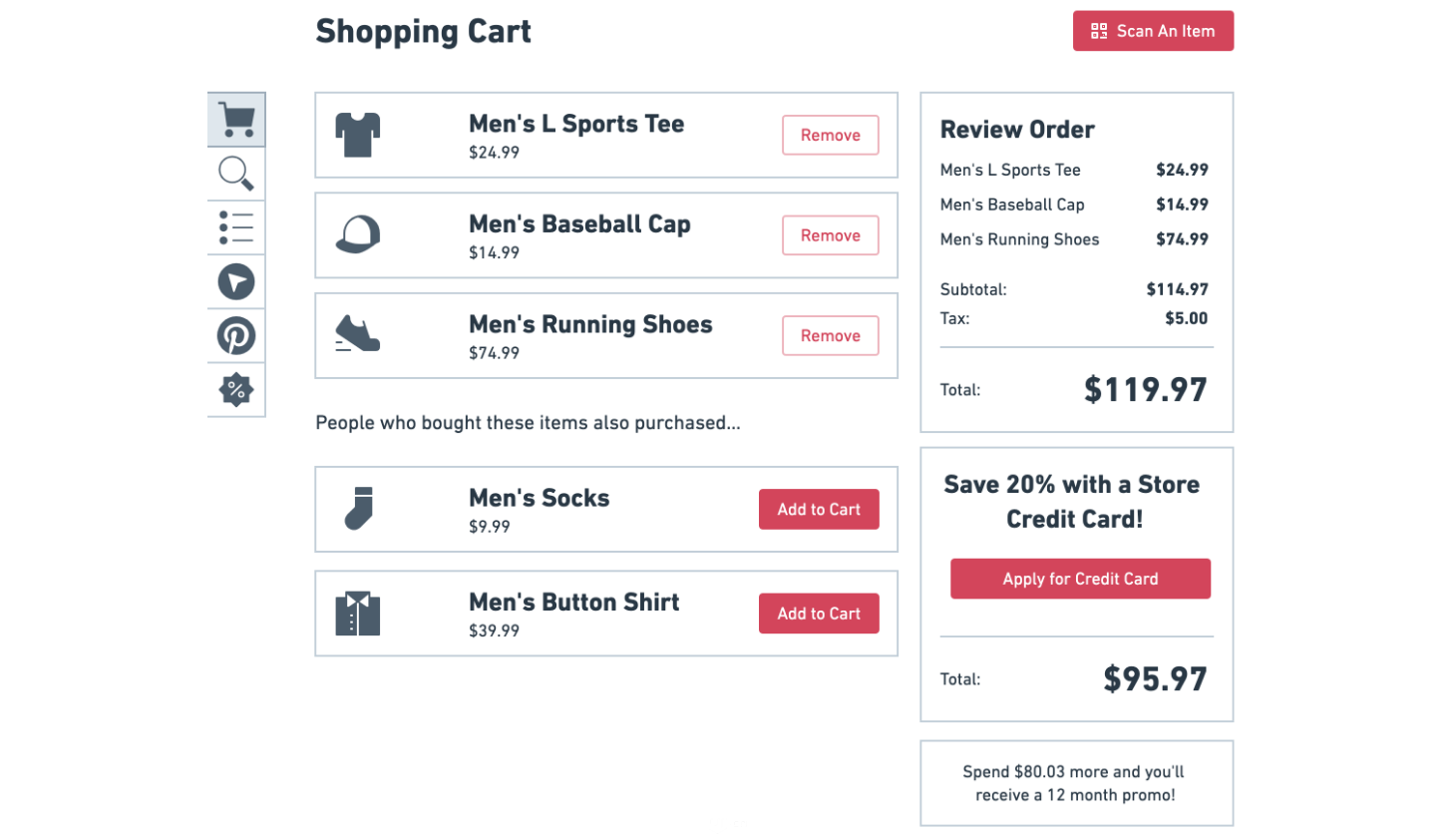Image resolution: width=1456 pixels, height=839 pixels.
Task: Remove Men's L Sports Tee from cart
Action: click(830, 136)
